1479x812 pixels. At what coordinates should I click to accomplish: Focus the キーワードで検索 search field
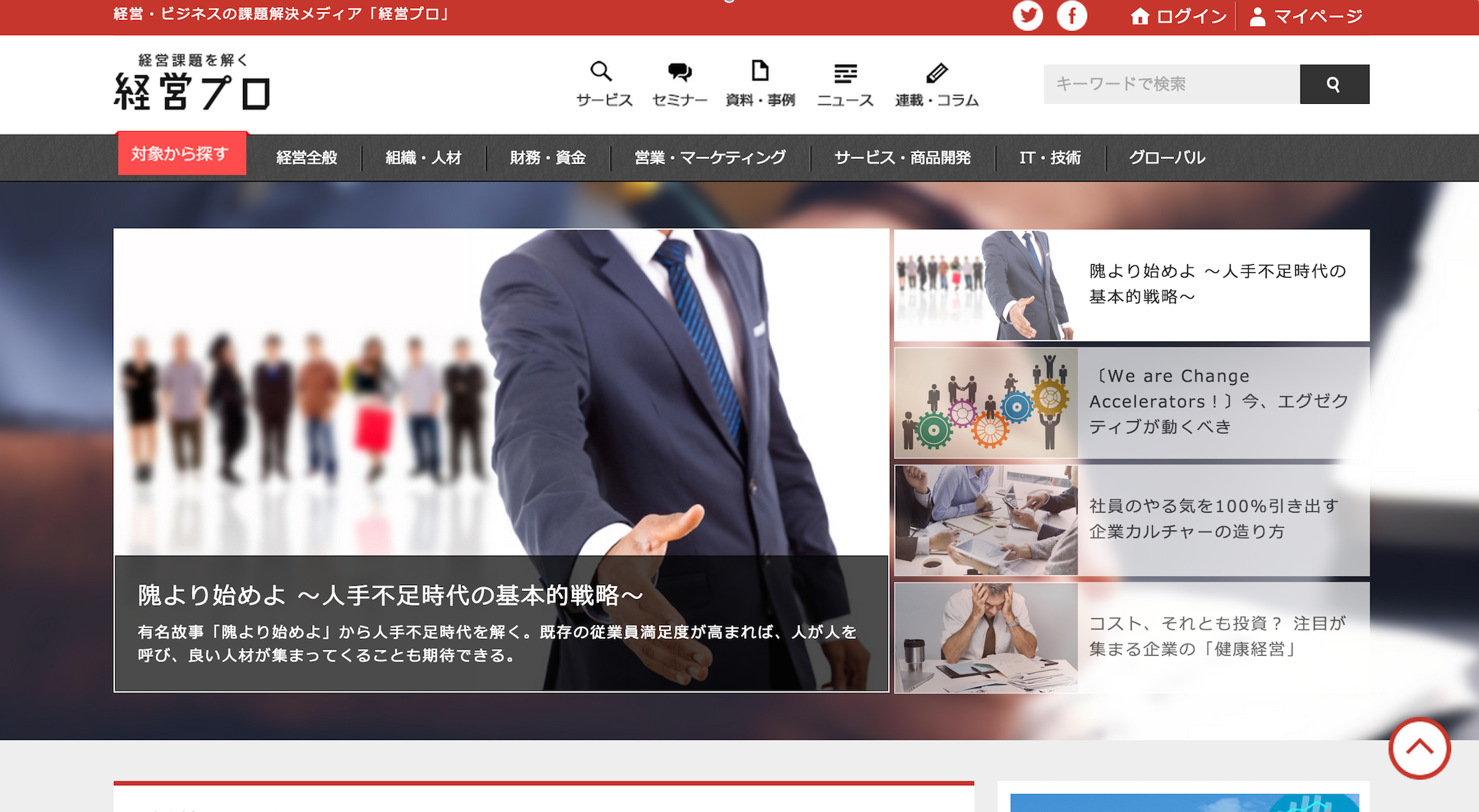pos(1171,84)
